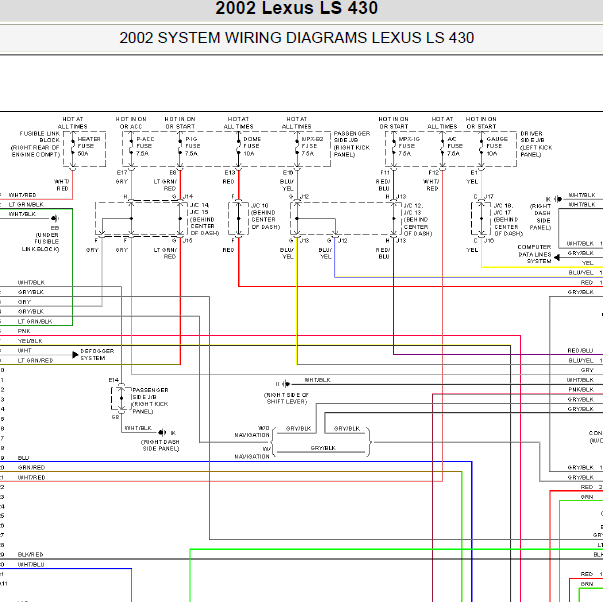Select the GAUGE FUSE 10A label
The width and height of the screenshot is (603, 602).
click(x=497, y=146)
